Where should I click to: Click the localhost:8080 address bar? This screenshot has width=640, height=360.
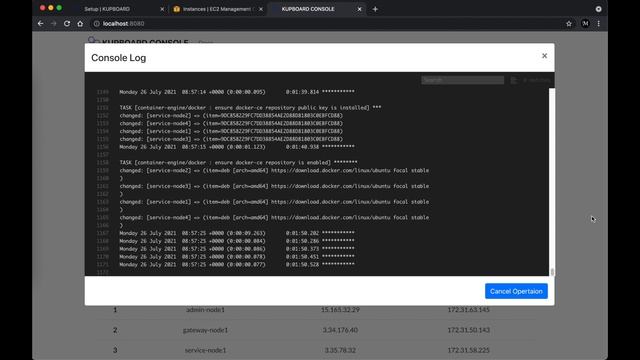coord(327,24)
